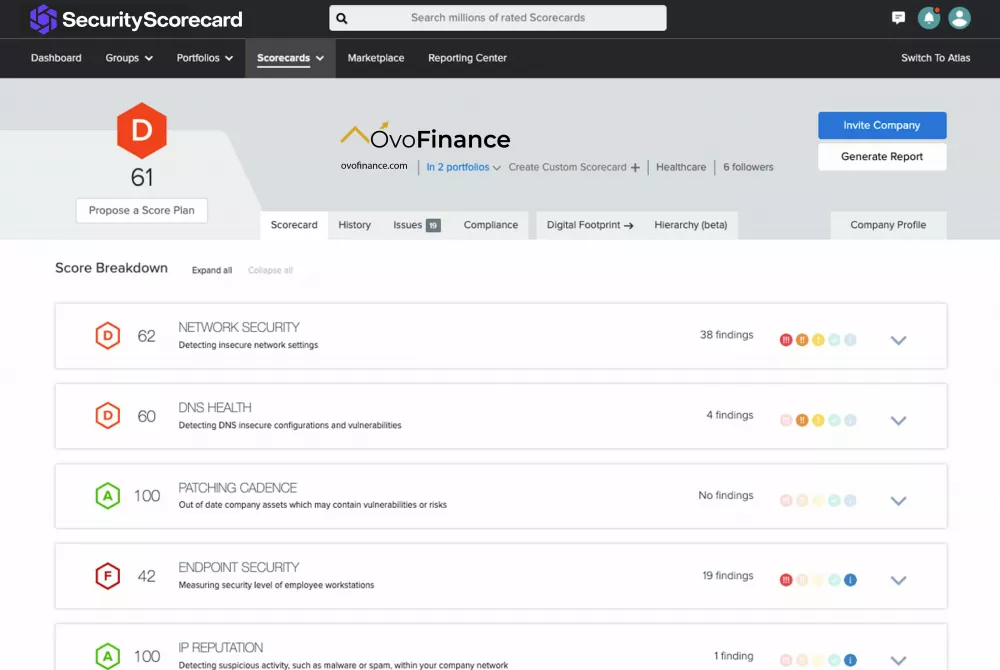Open the user account avatar
The height and width of the screenshot is (670, 1000).
pyautogui.click(x=959, y=18)
